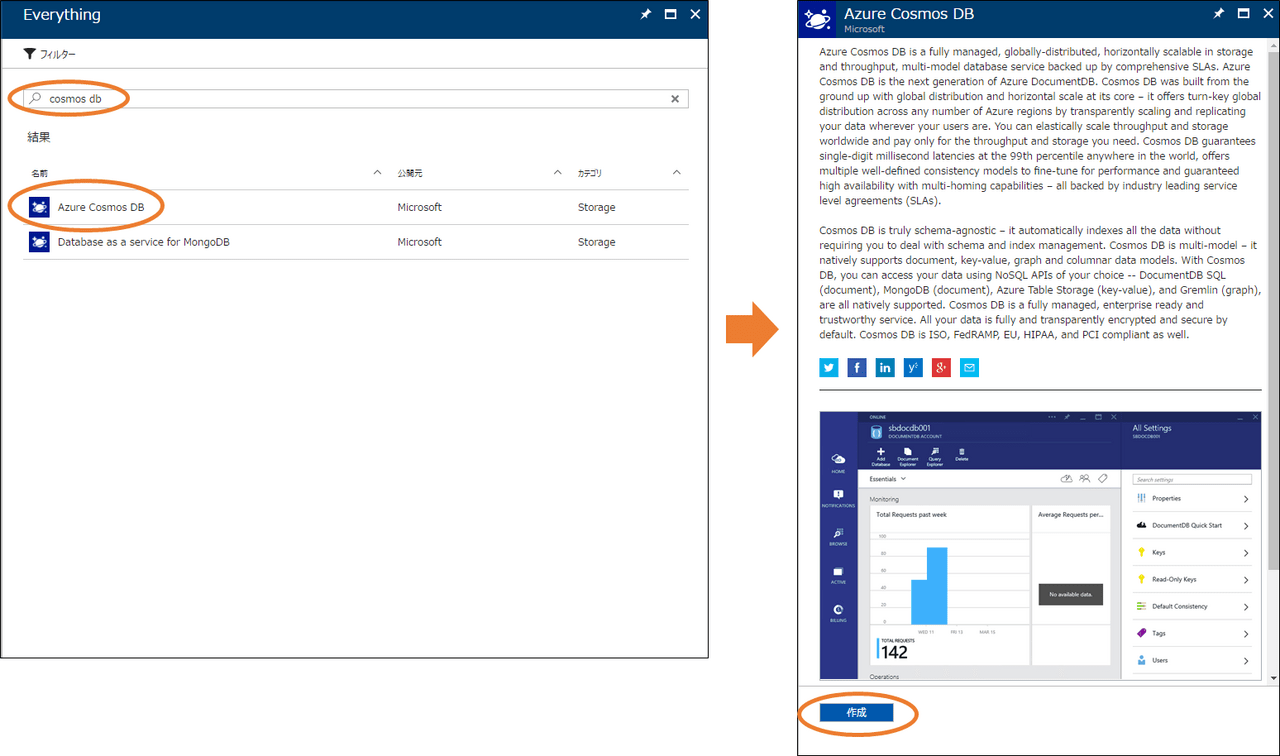Pin the Everything blade

(646, 15)
